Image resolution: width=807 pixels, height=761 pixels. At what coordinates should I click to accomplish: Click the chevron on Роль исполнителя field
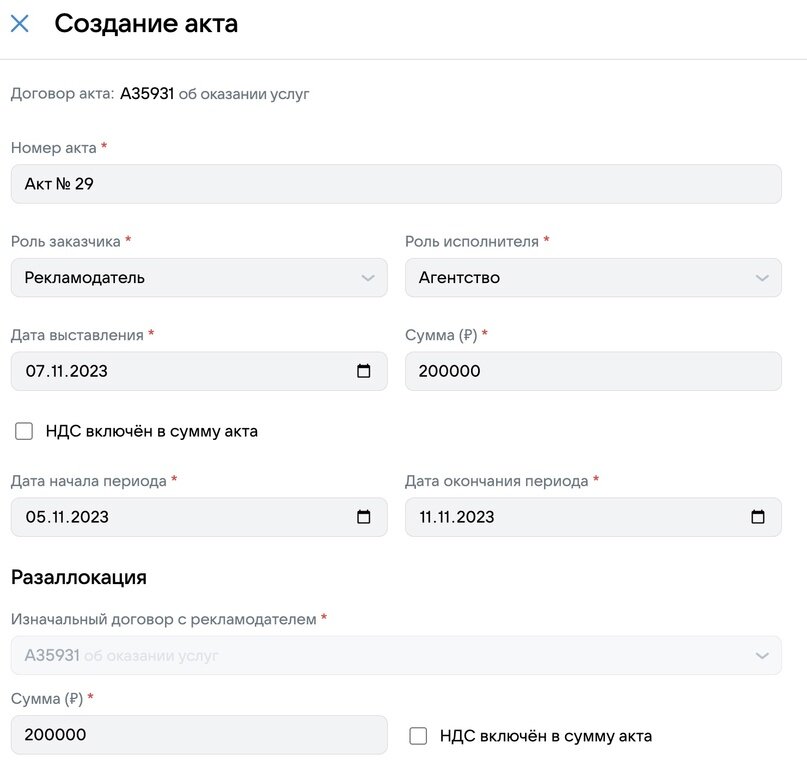coord(760,277)
